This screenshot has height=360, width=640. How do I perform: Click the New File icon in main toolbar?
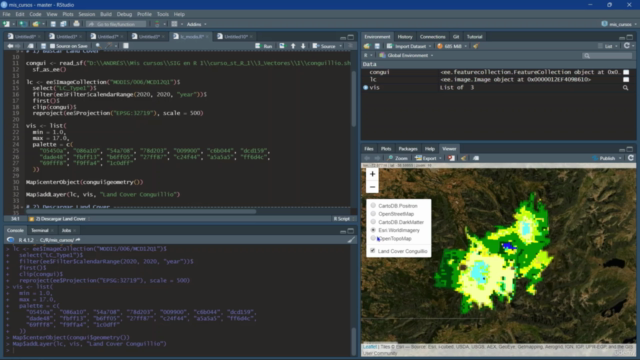(x=6, y=24)
